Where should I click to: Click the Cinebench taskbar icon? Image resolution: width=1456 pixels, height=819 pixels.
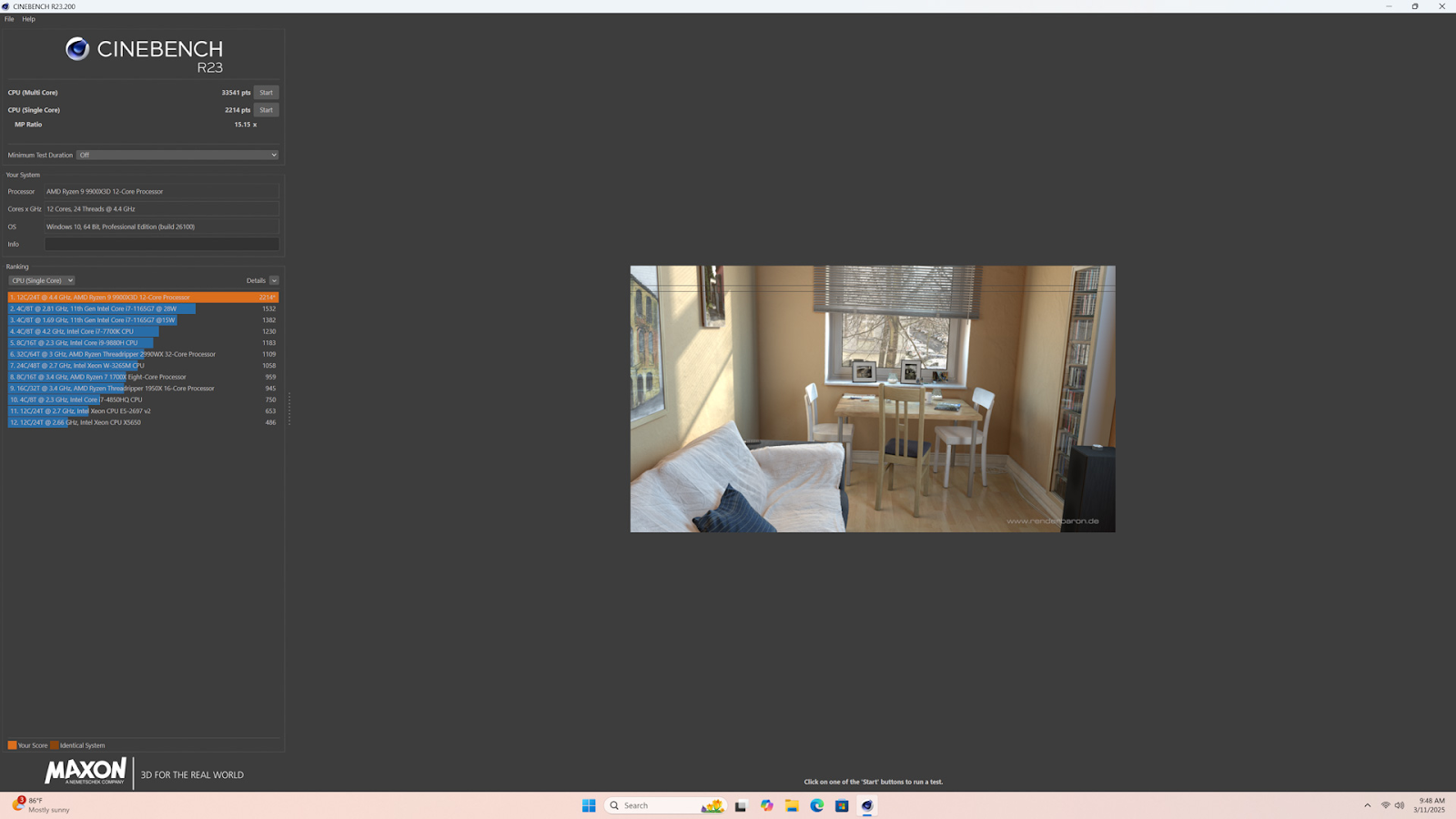click(x=867, y=805)
